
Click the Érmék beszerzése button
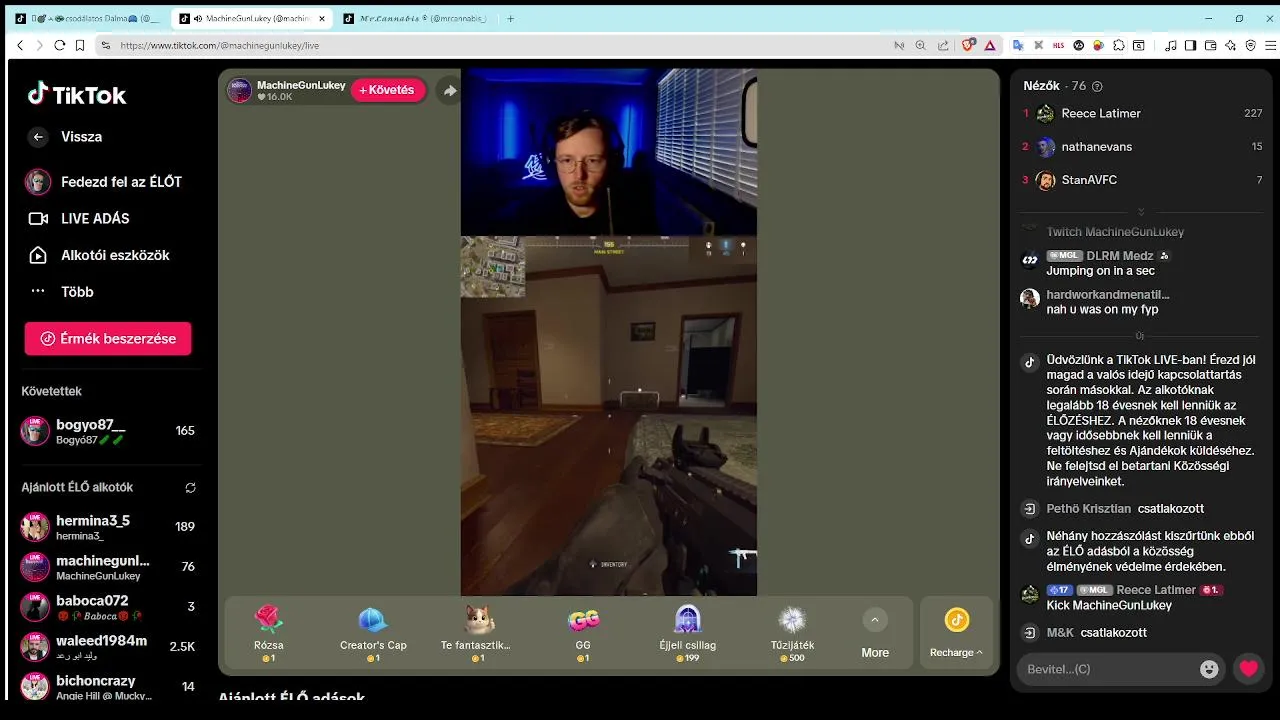pyautogui.click(x=108, y=338)
